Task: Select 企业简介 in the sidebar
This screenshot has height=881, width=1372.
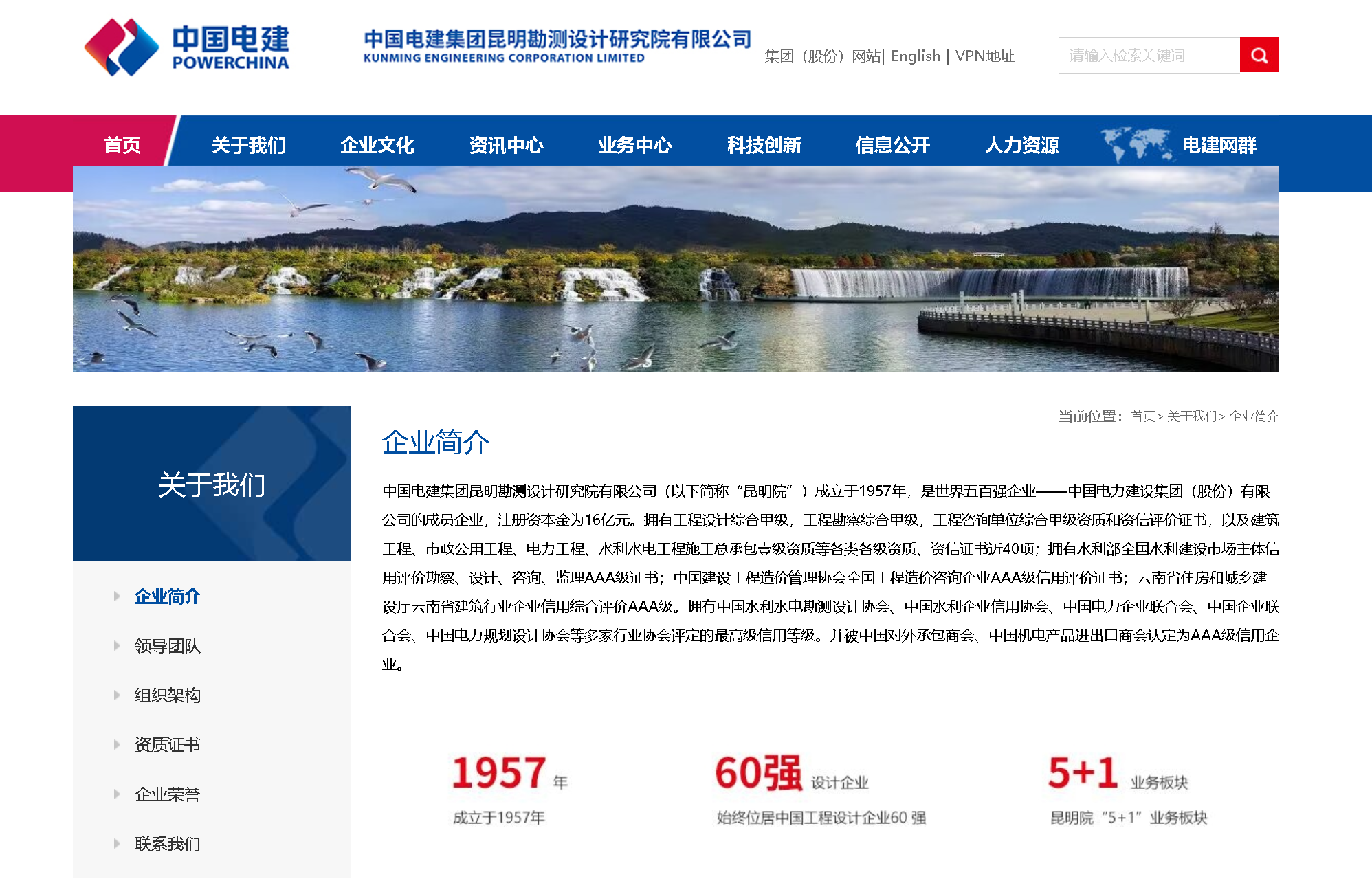Action: (168, 596)
